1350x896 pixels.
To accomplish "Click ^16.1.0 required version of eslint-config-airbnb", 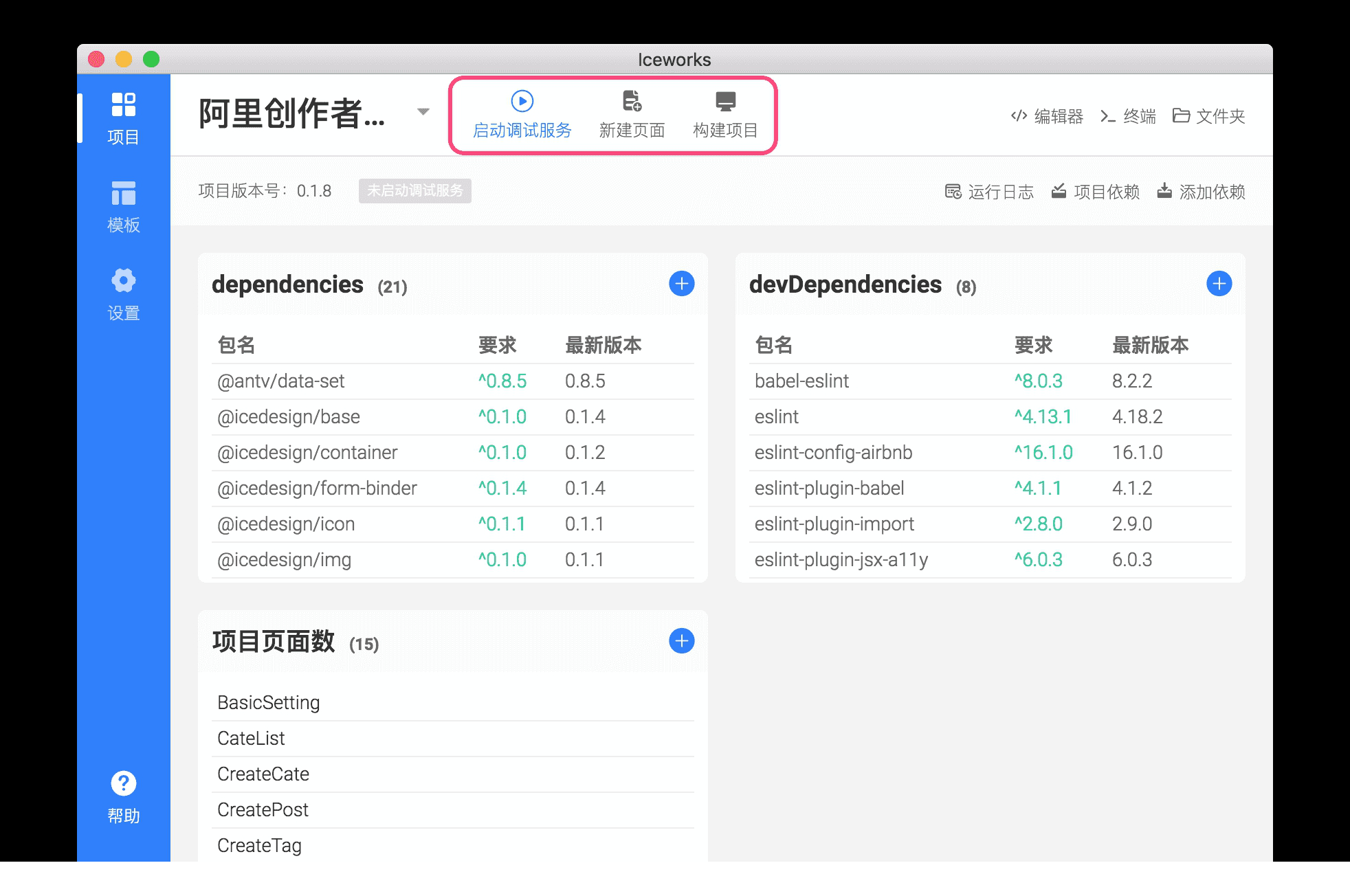I will coord(1043,453).
